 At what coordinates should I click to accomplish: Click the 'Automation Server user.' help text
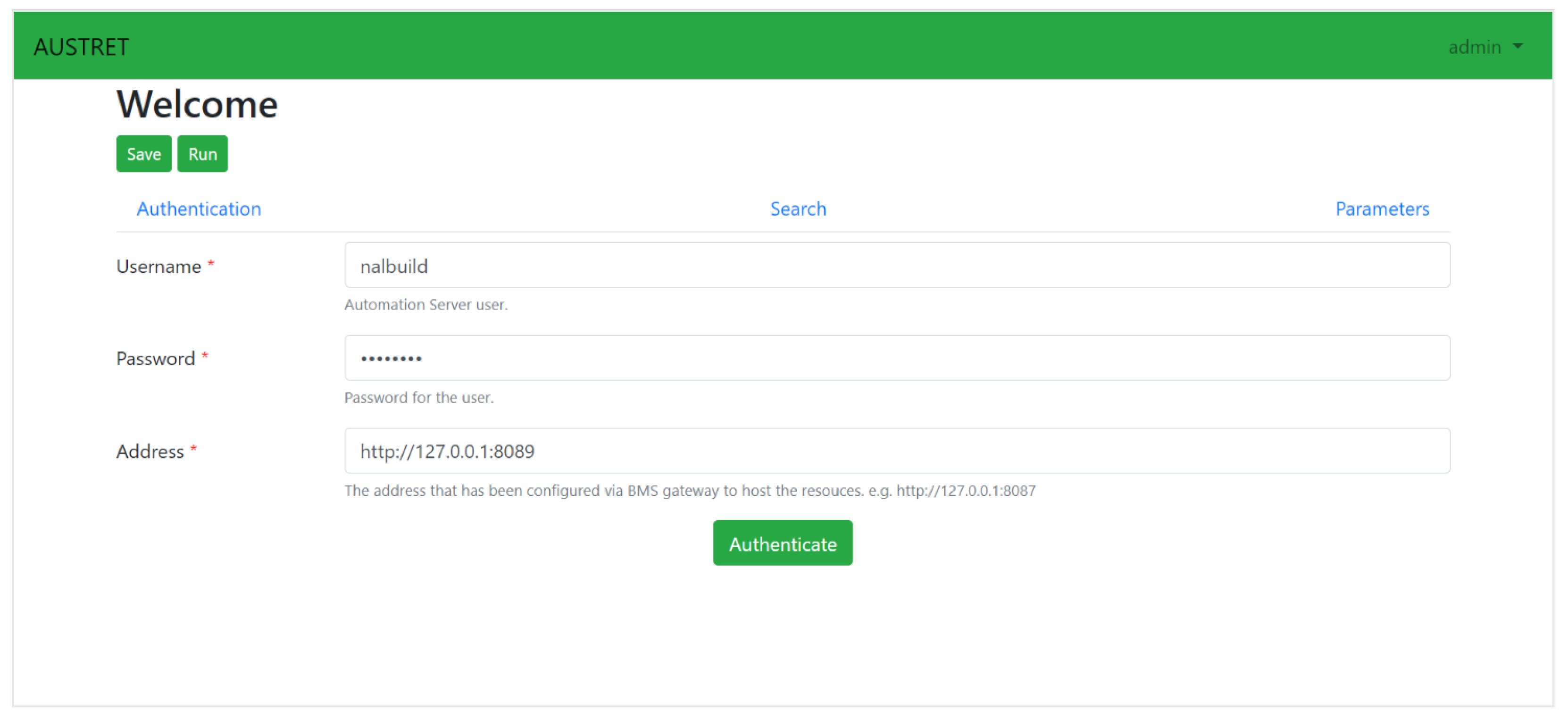(425, 304)
